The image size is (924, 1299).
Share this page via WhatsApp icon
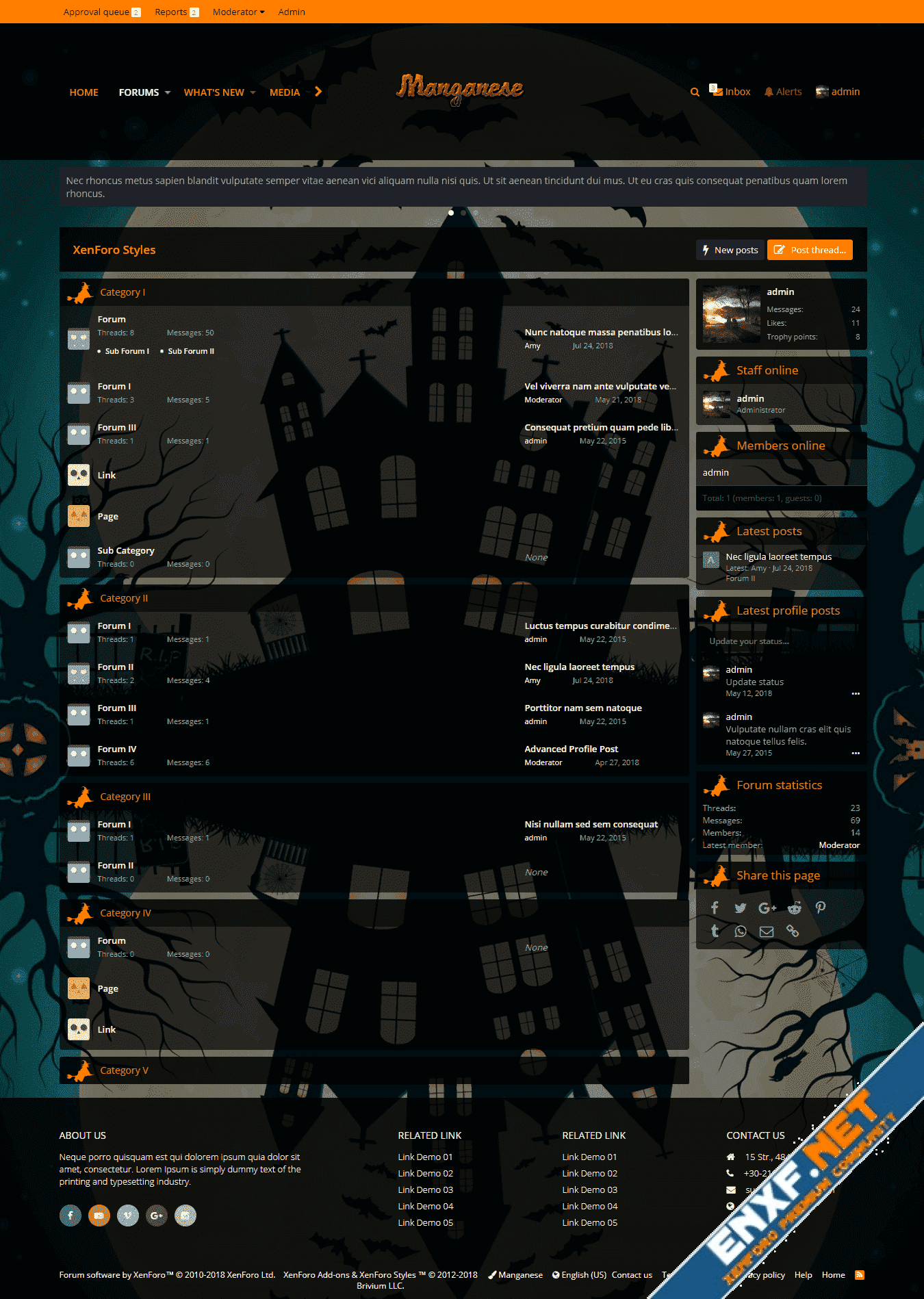click(741, 931)
